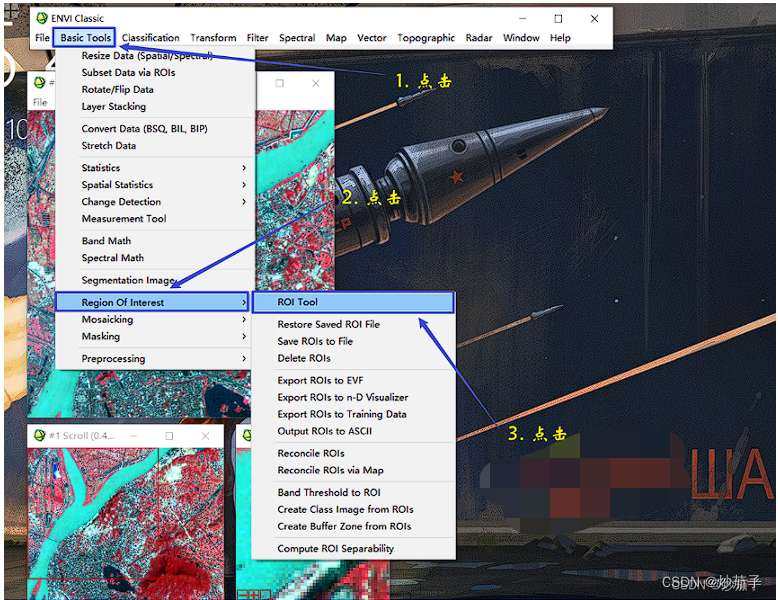Screen dimensions: 778x600
Task: Minimize the ENVI Classic window
Action: click(522, 18)
